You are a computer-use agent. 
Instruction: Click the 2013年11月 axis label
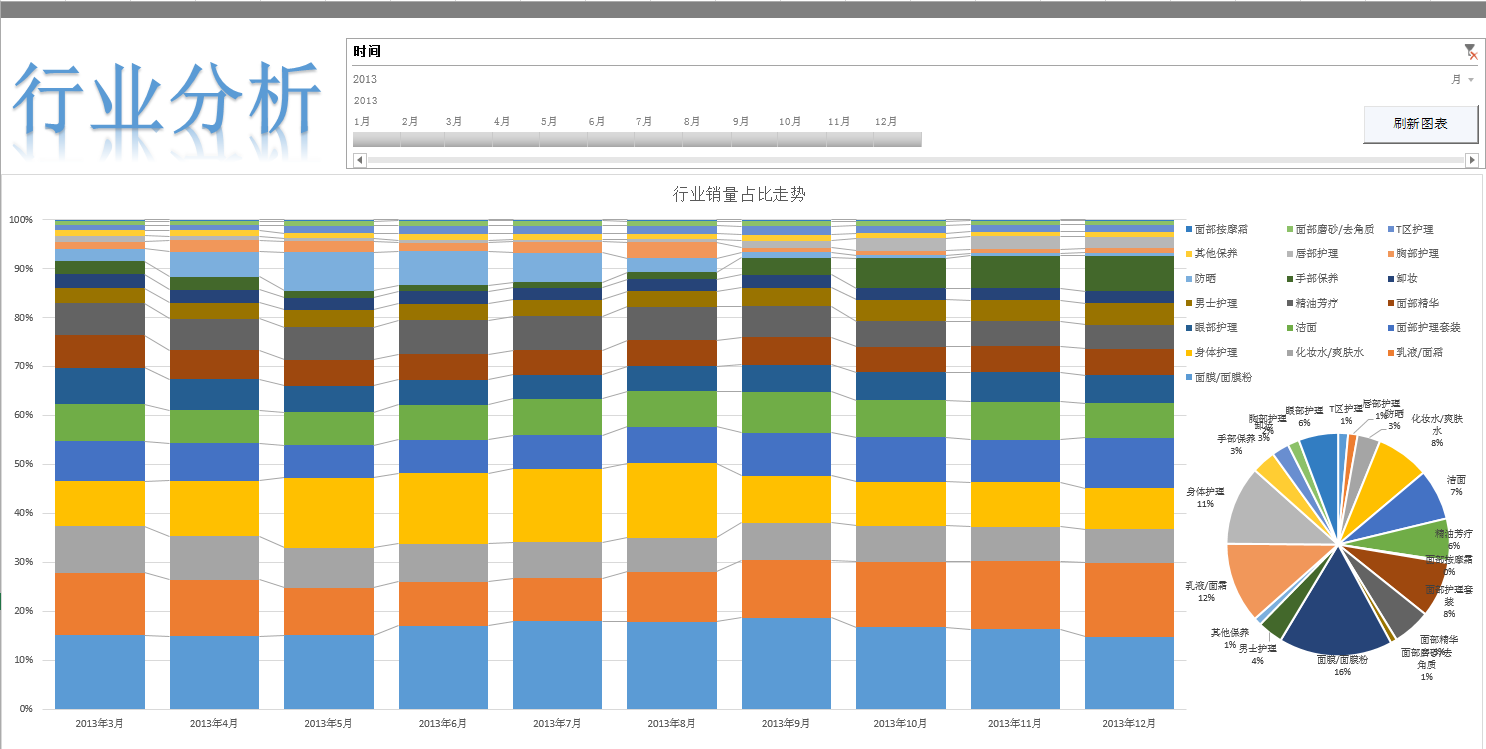(1015, 723)
